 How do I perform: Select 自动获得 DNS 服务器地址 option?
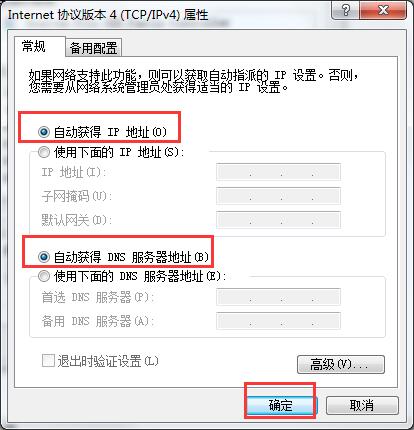(x=44, y=257)
